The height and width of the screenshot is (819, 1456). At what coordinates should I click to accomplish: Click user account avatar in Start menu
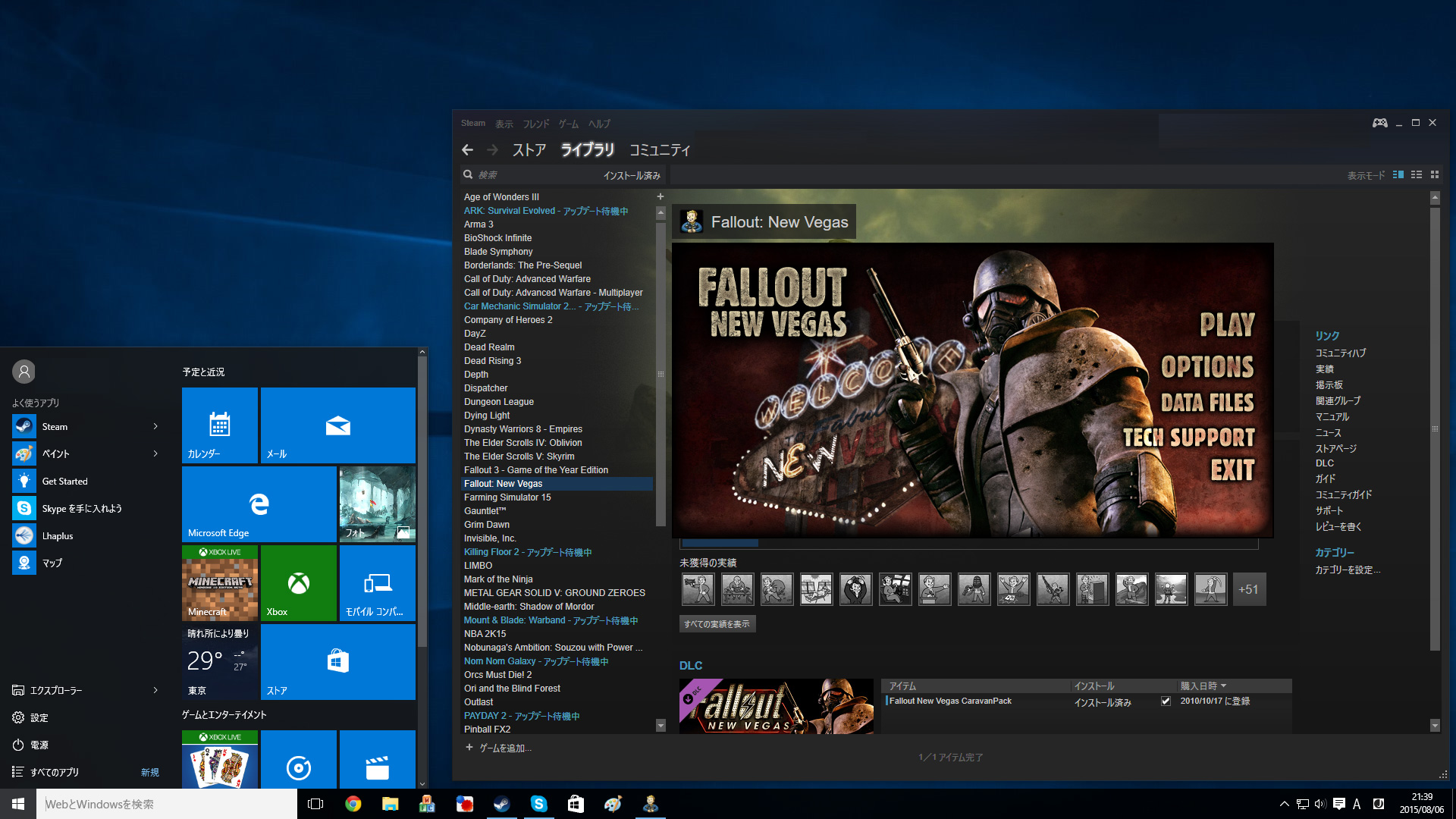[24, 372]
